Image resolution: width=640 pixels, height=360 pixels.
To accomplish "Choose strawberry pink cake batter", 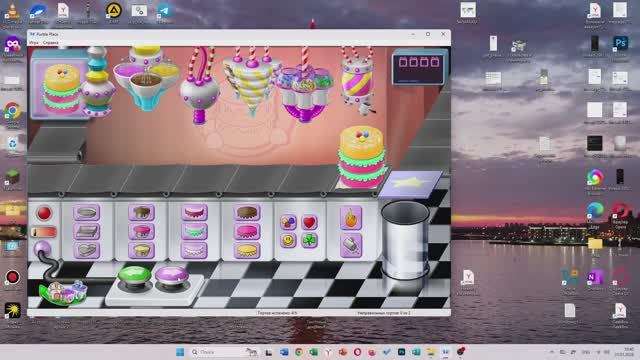I will (x=141, y=231).
